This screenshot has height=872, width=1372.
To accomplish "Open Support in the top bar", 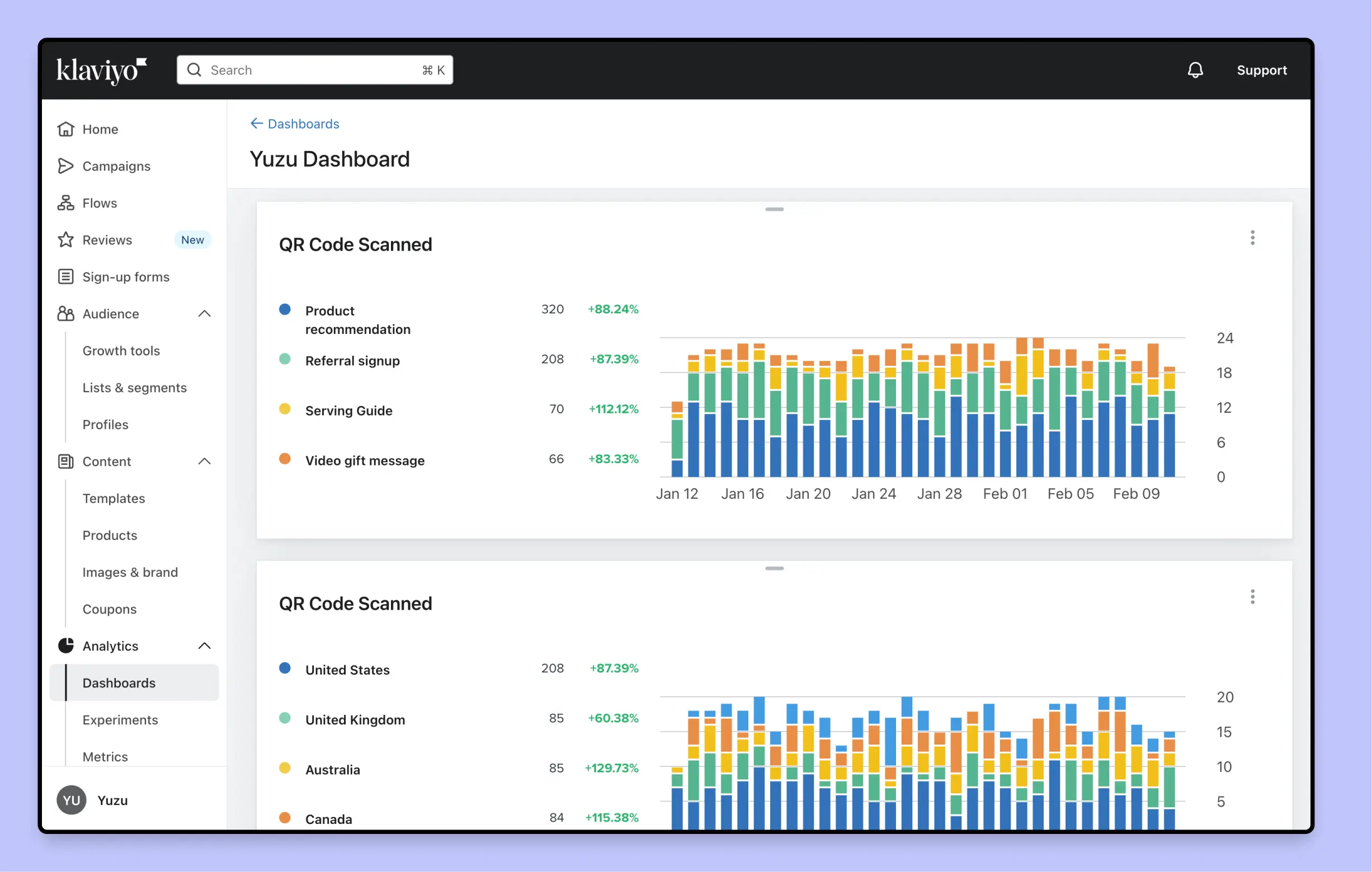I will 1261,69.
